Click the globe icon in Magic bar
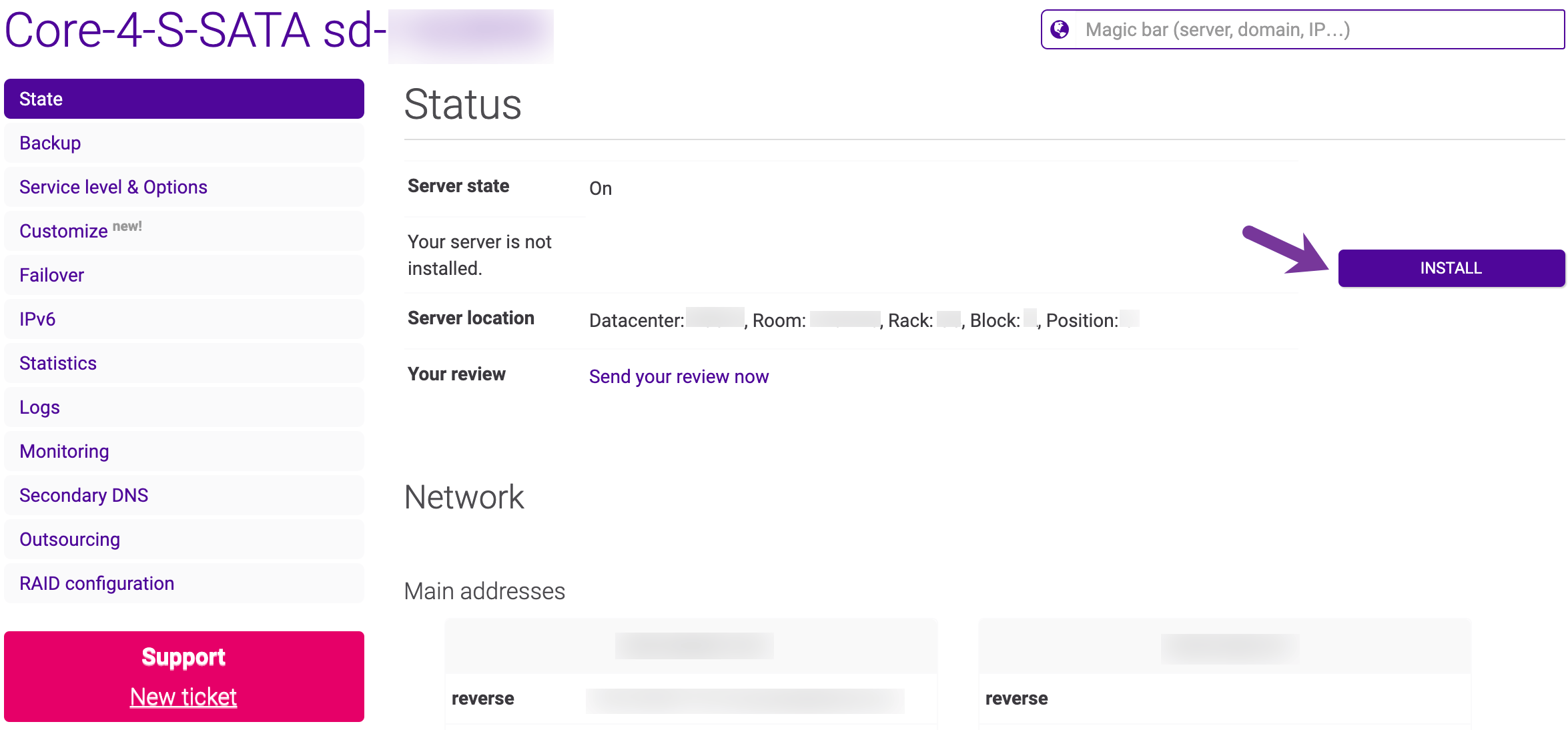1568x730 pixels. tap(1060, 29)
